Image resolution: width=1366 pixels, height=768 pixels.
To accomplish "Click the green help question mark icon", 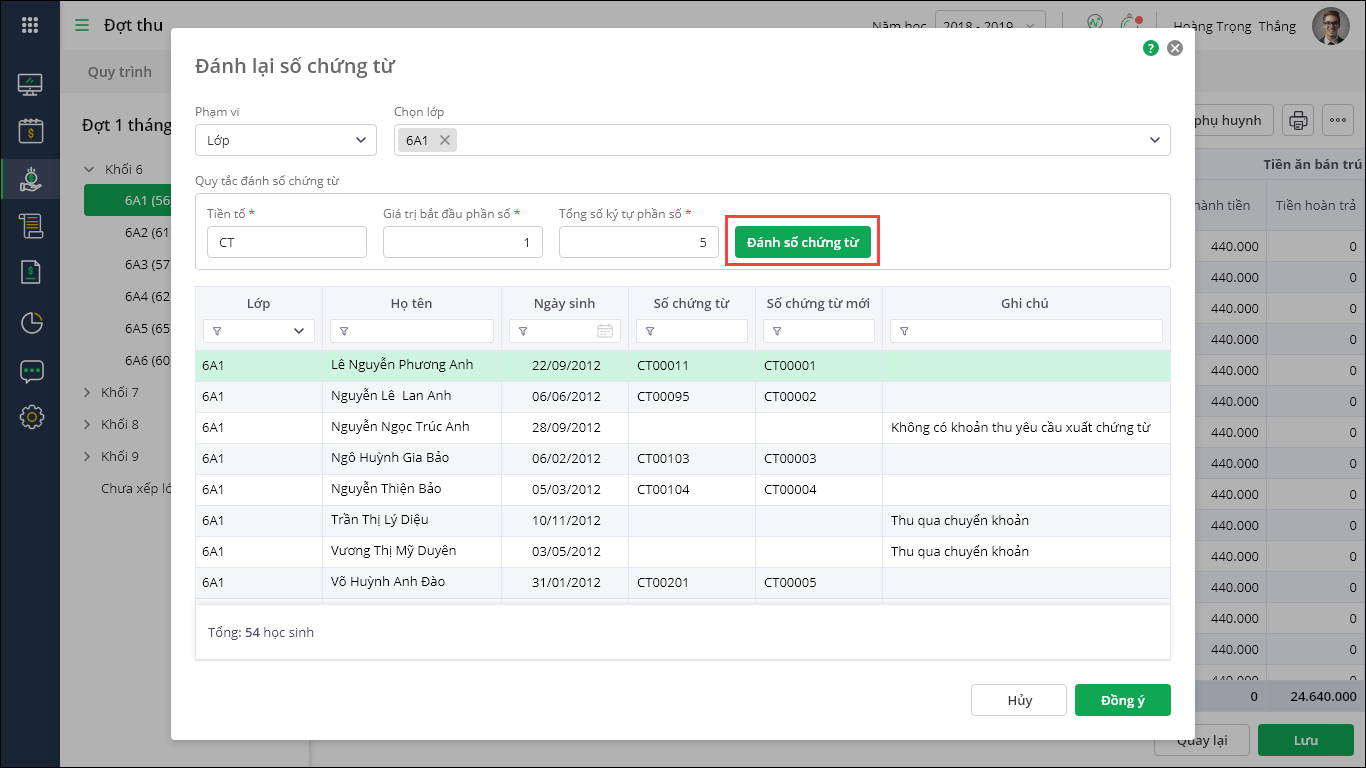I will pos(1151,48).
